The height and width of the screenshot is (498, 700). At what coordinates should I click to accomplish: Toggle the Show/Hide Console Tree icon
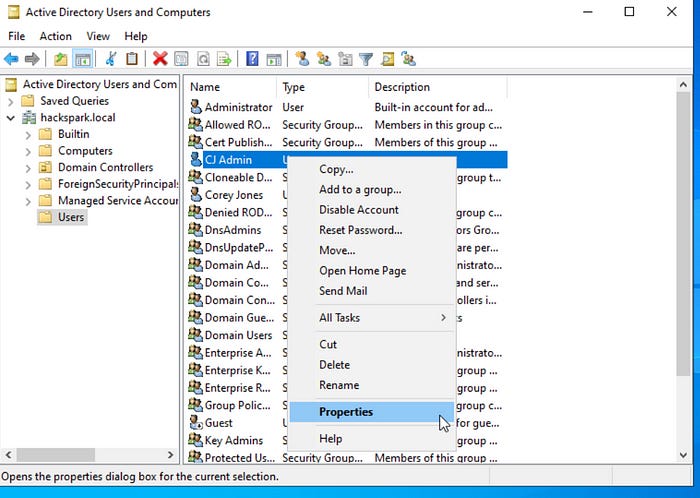pos(83,59)
